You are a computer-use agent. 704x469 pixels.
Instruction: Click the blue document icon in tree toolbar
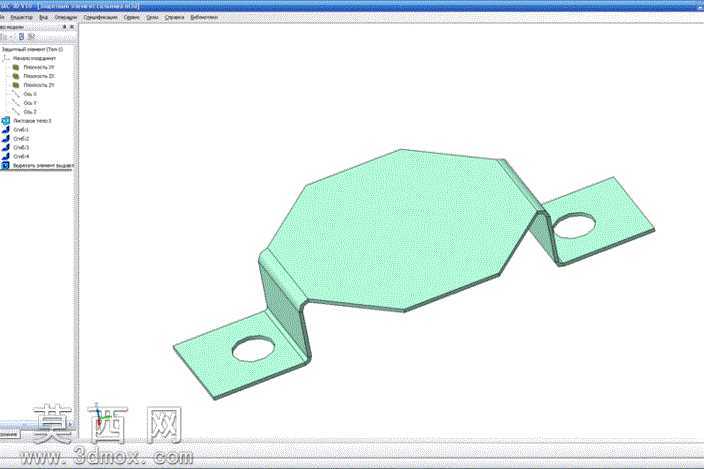[x=21, y=37]
